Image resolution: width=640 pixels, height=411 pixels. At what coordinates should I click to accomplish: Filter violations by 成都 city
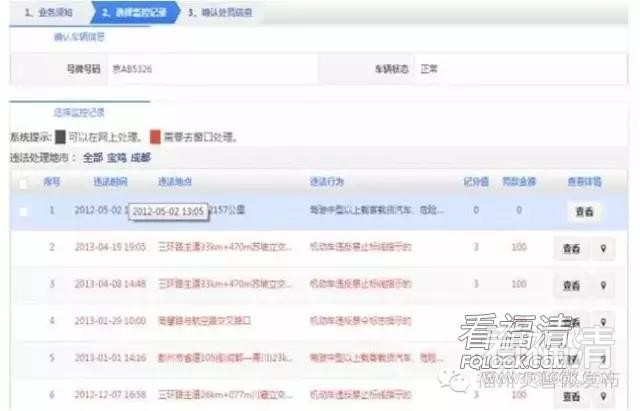[x=141, y=158]
